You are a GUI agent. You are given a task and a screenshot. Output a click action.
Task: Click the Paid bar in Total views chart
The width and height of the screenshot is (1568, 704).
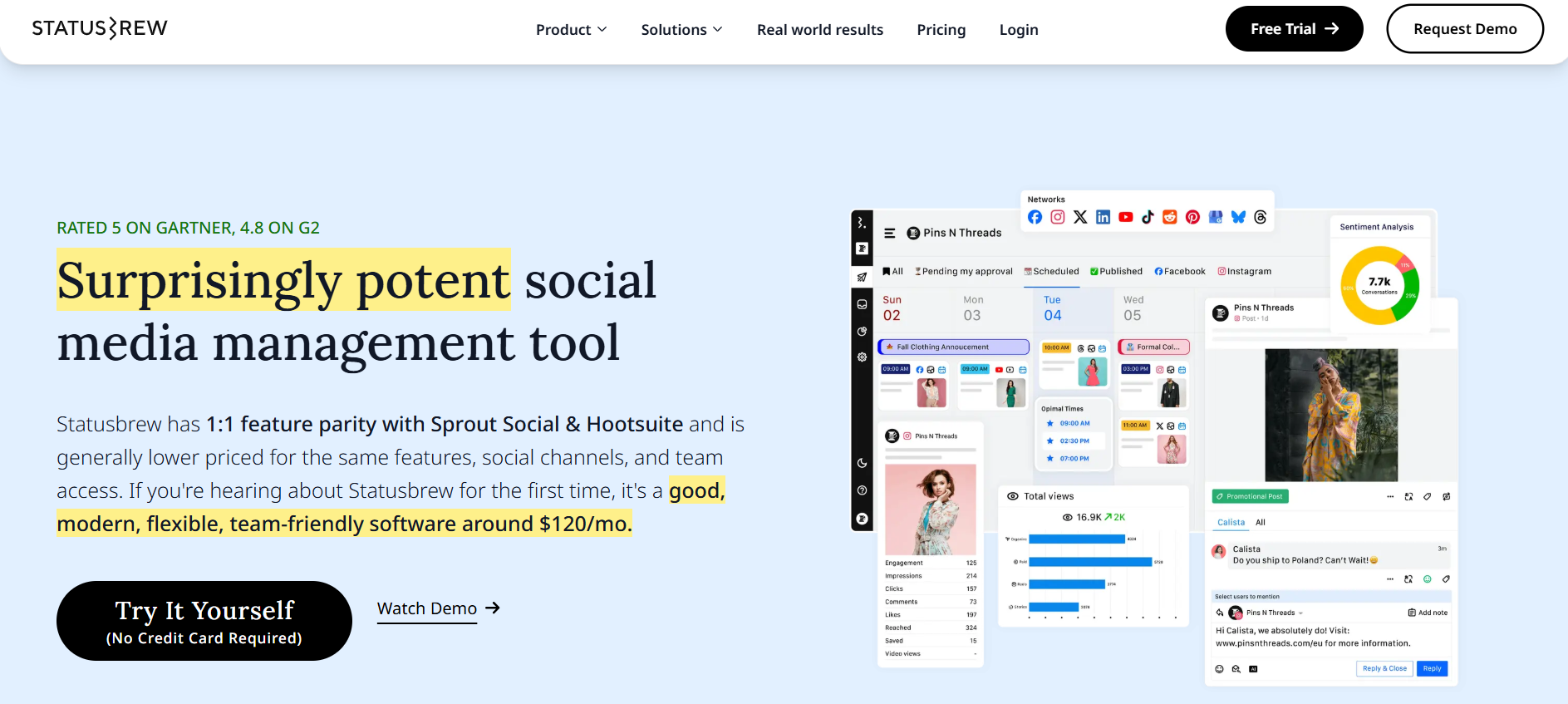pyautogui.click(x=1091, y=562)
